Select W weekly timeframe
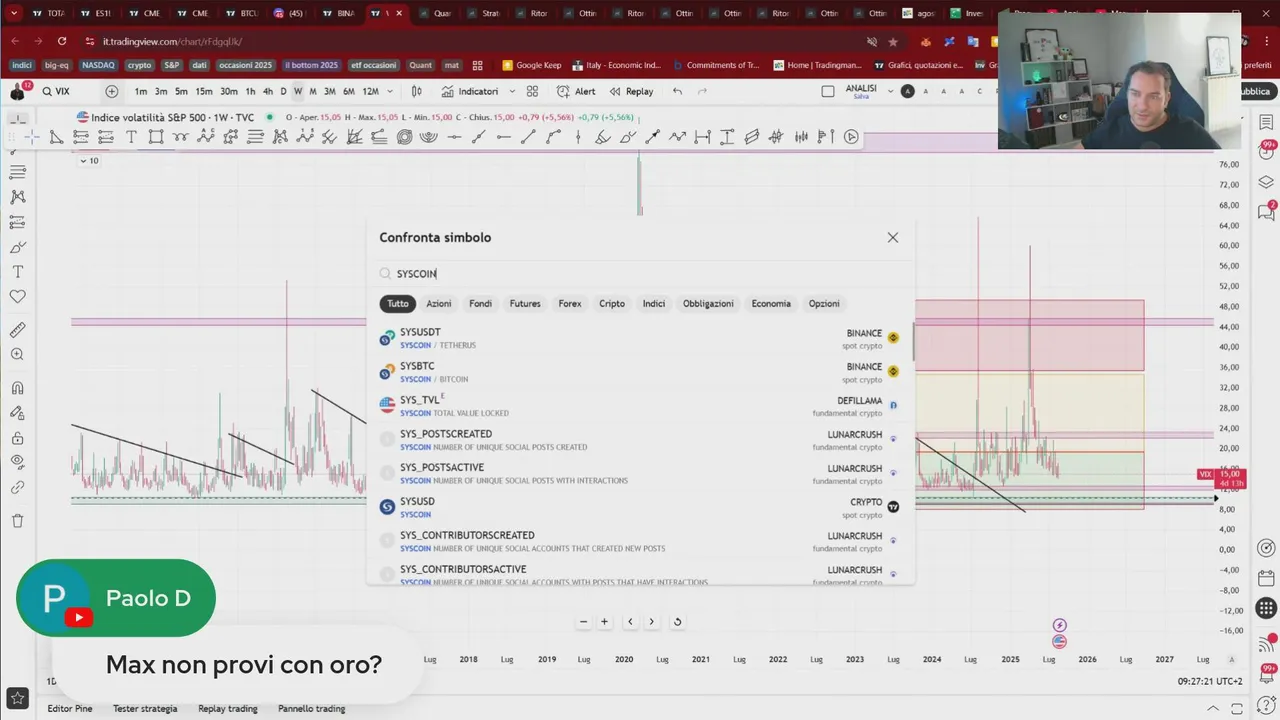 pyautogui.click(x=298, y=91)
